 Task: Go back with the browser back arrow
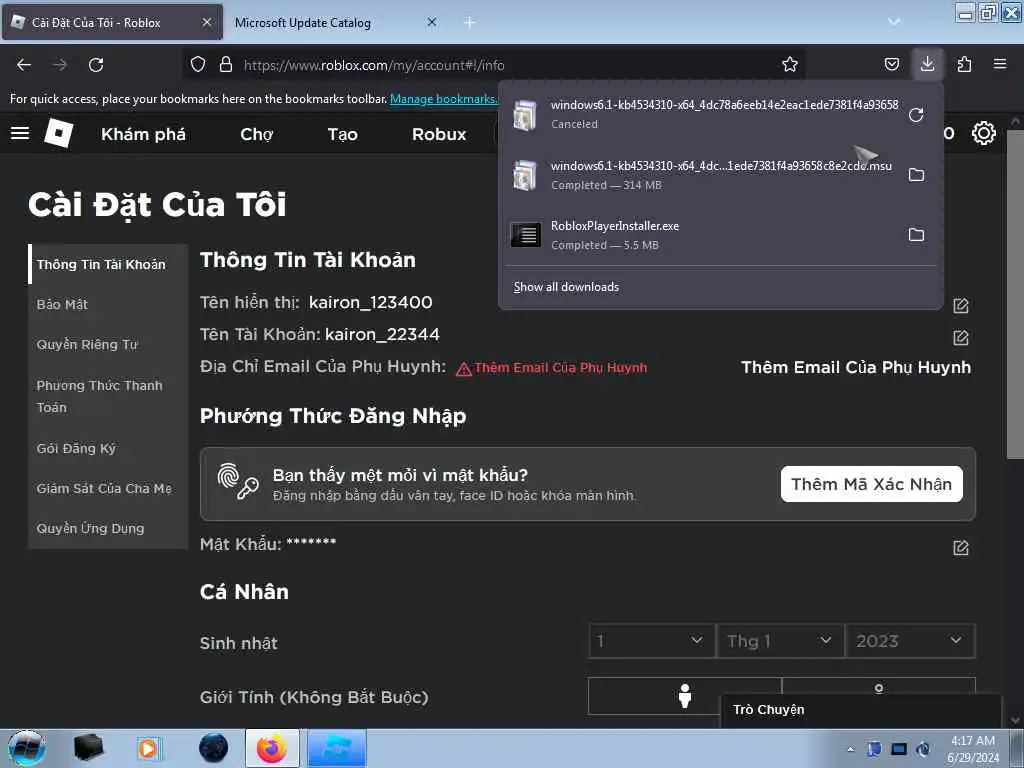pyautogui.click(x=24, y=65)
